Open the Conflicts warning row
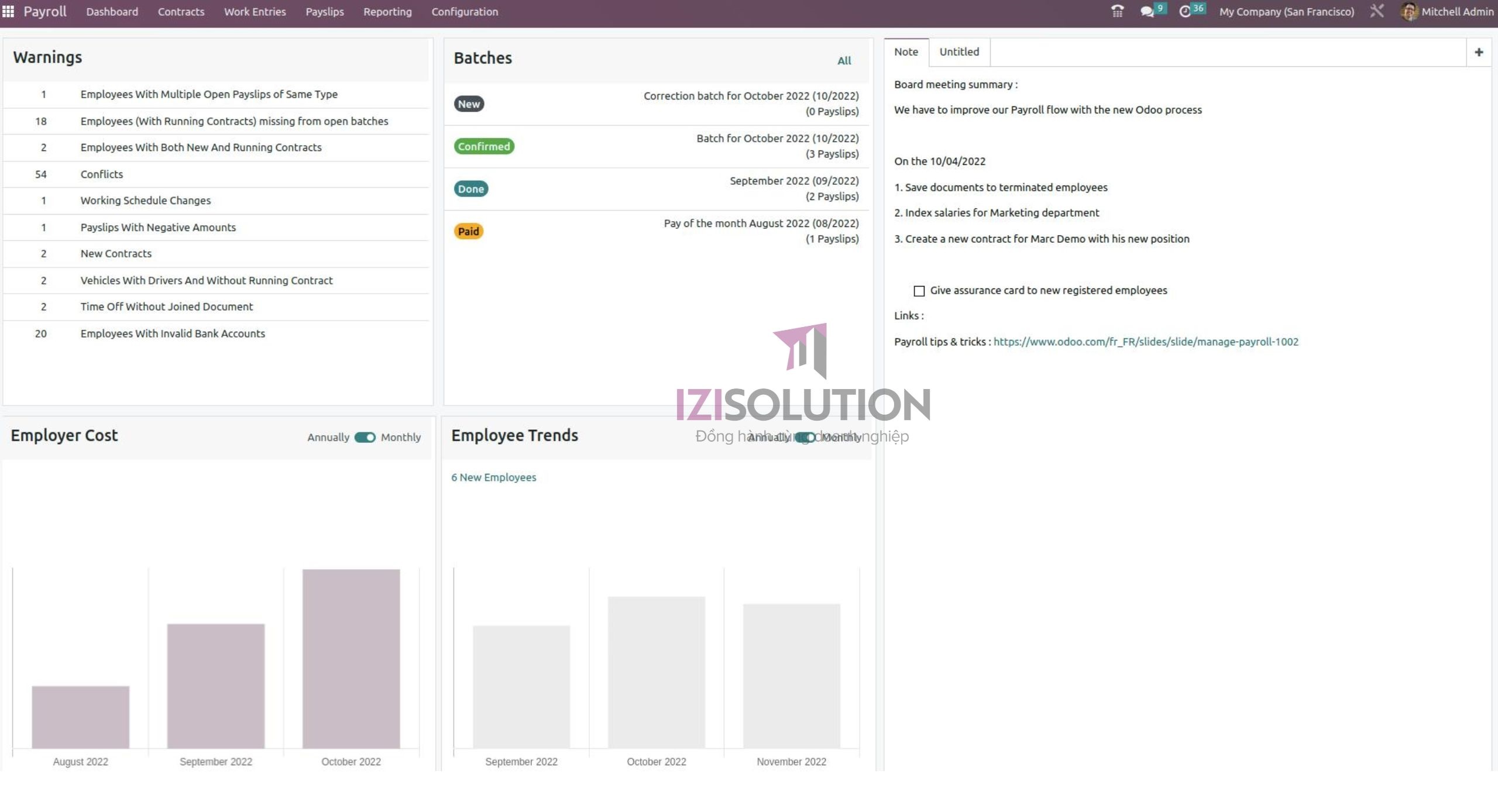This screenshot has width=1498, height=812. point(102,174)
